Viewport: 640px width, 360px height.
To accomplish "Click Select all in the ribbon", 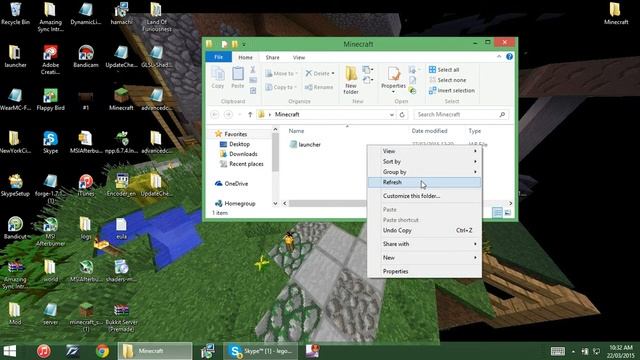I will [444, 70].
